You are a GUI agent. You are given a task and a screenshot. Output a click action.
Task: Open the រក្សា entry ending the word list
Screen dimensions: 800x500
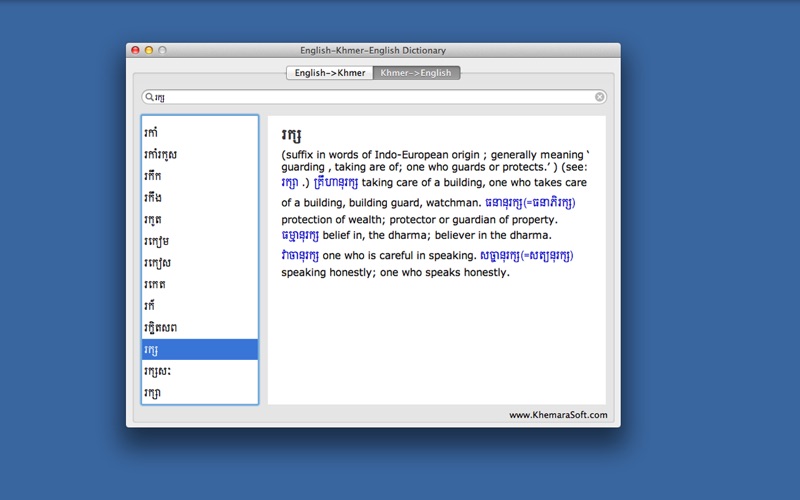pos(200,392)
